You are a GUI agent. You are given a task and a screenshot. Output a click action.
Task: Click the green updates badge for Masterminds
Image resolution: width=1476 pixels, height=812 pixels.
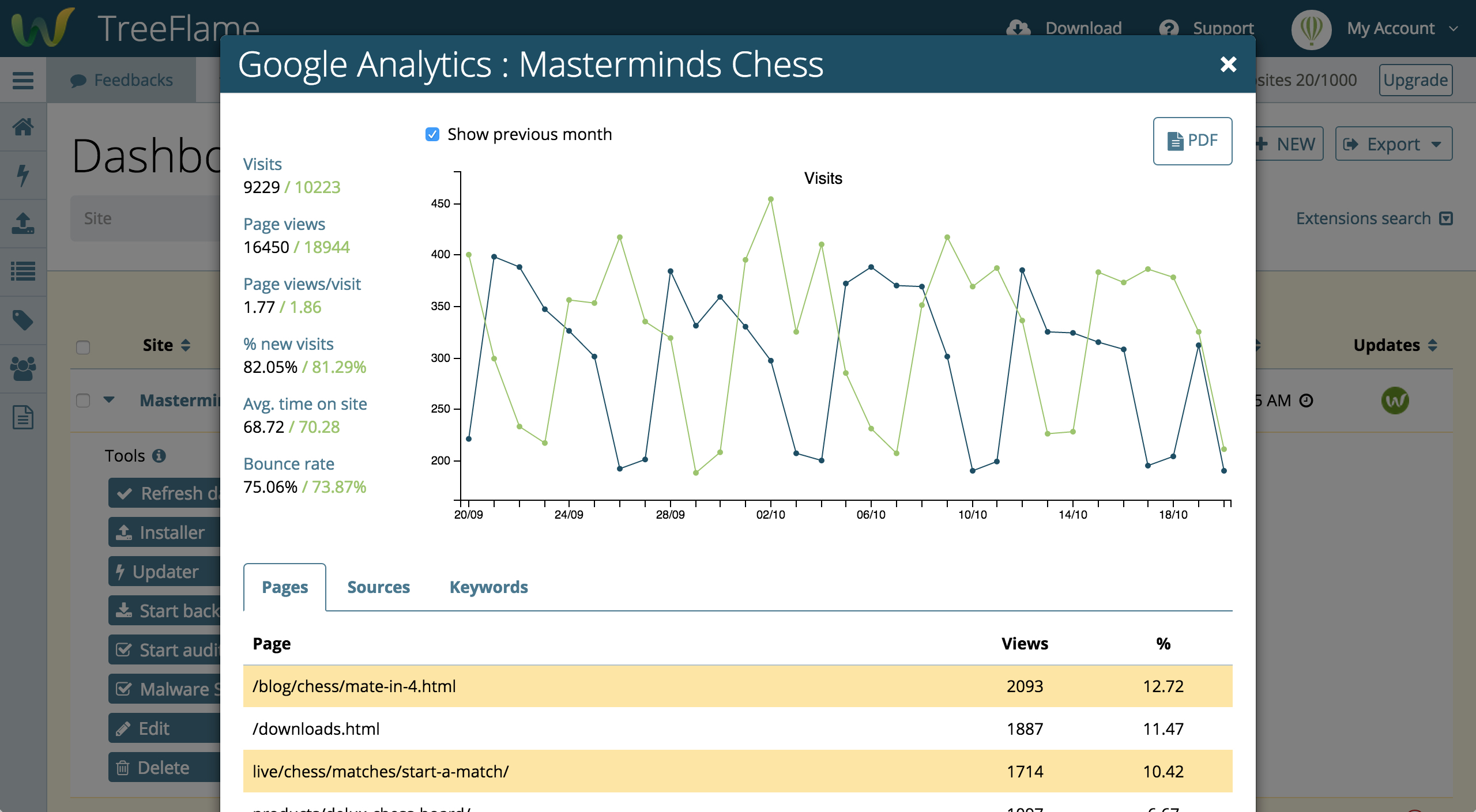[x=1395, y=400]
